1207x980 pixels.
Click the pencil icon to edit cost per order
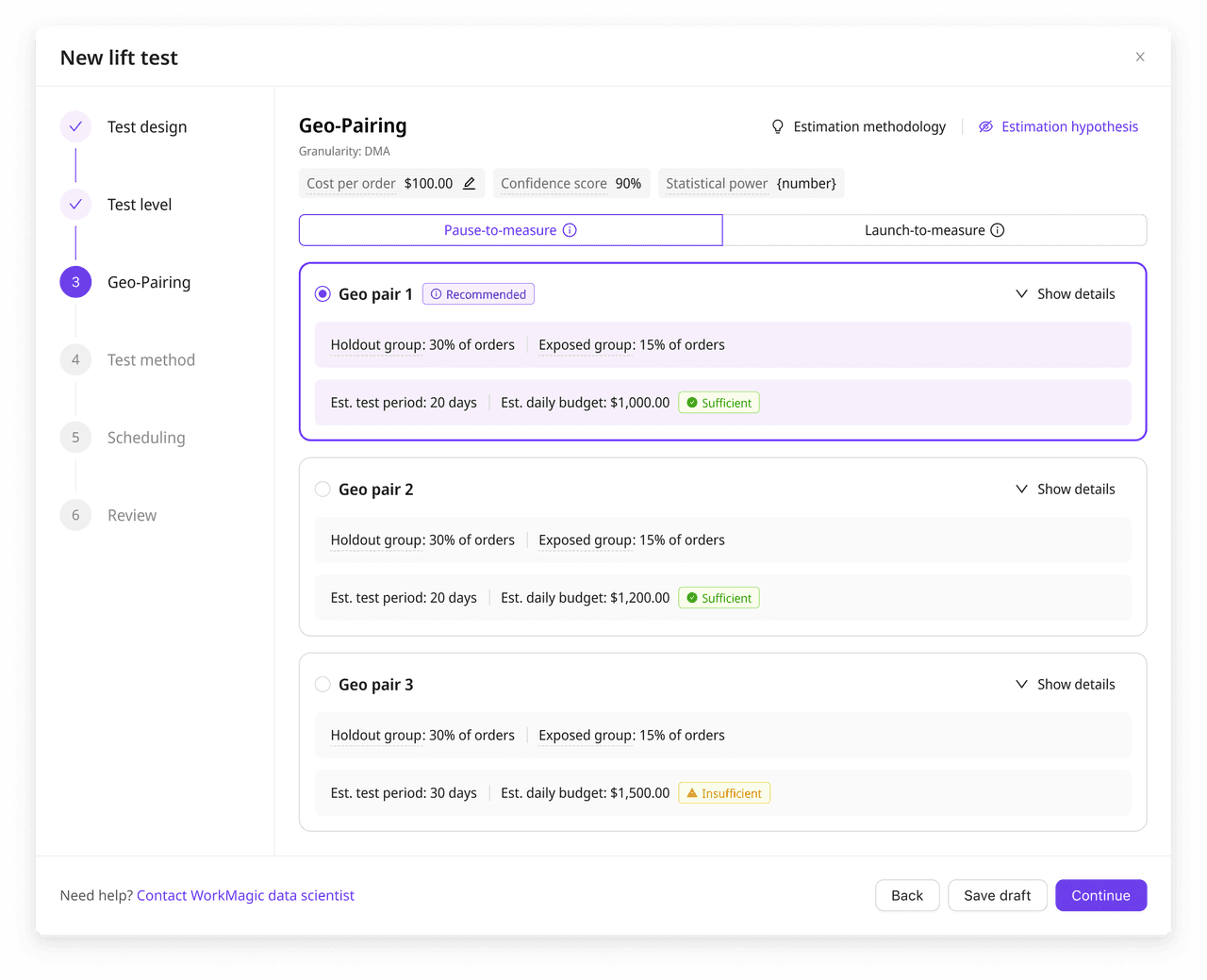pyautogui.click(x=469, y=183)
